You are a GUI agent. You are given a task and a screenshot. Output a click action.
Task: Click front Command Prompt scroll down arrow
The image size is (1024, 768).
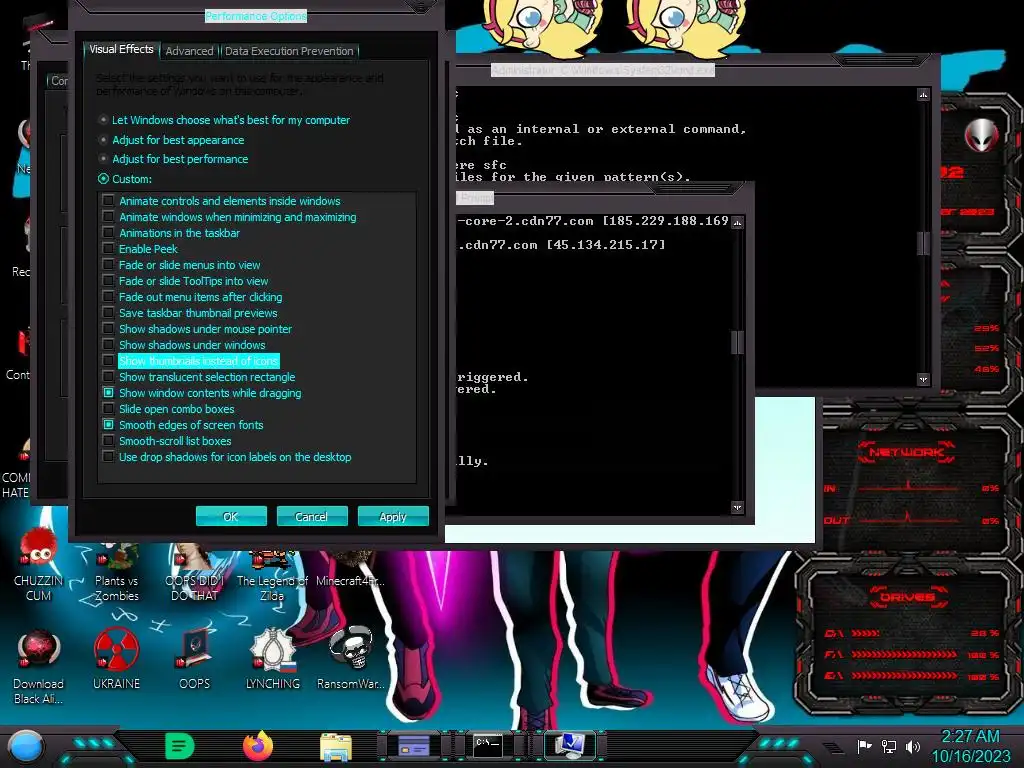click(x=737, y=507)
